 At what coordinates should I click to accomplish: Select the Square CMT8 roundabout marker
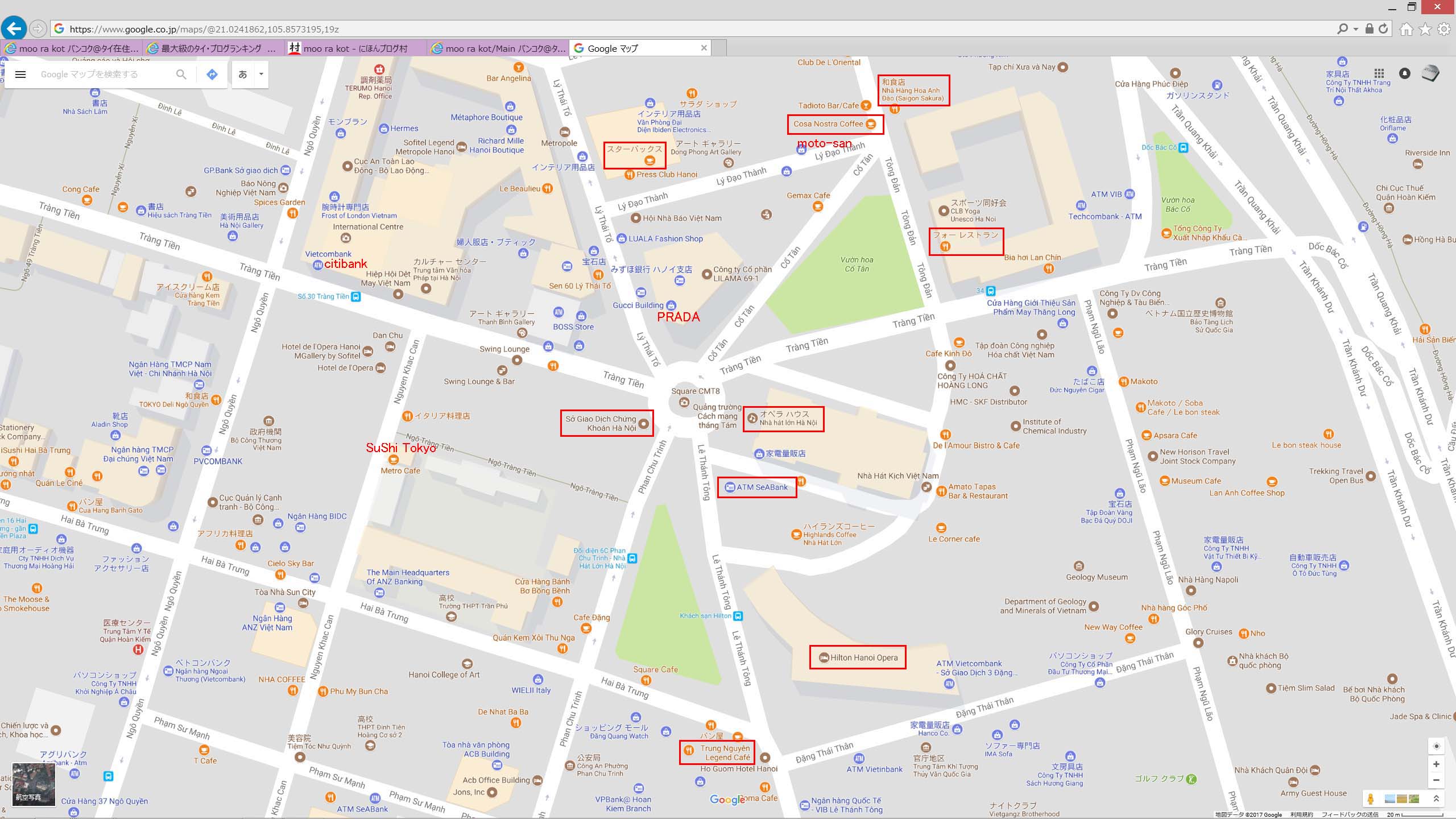click(684, 403)
